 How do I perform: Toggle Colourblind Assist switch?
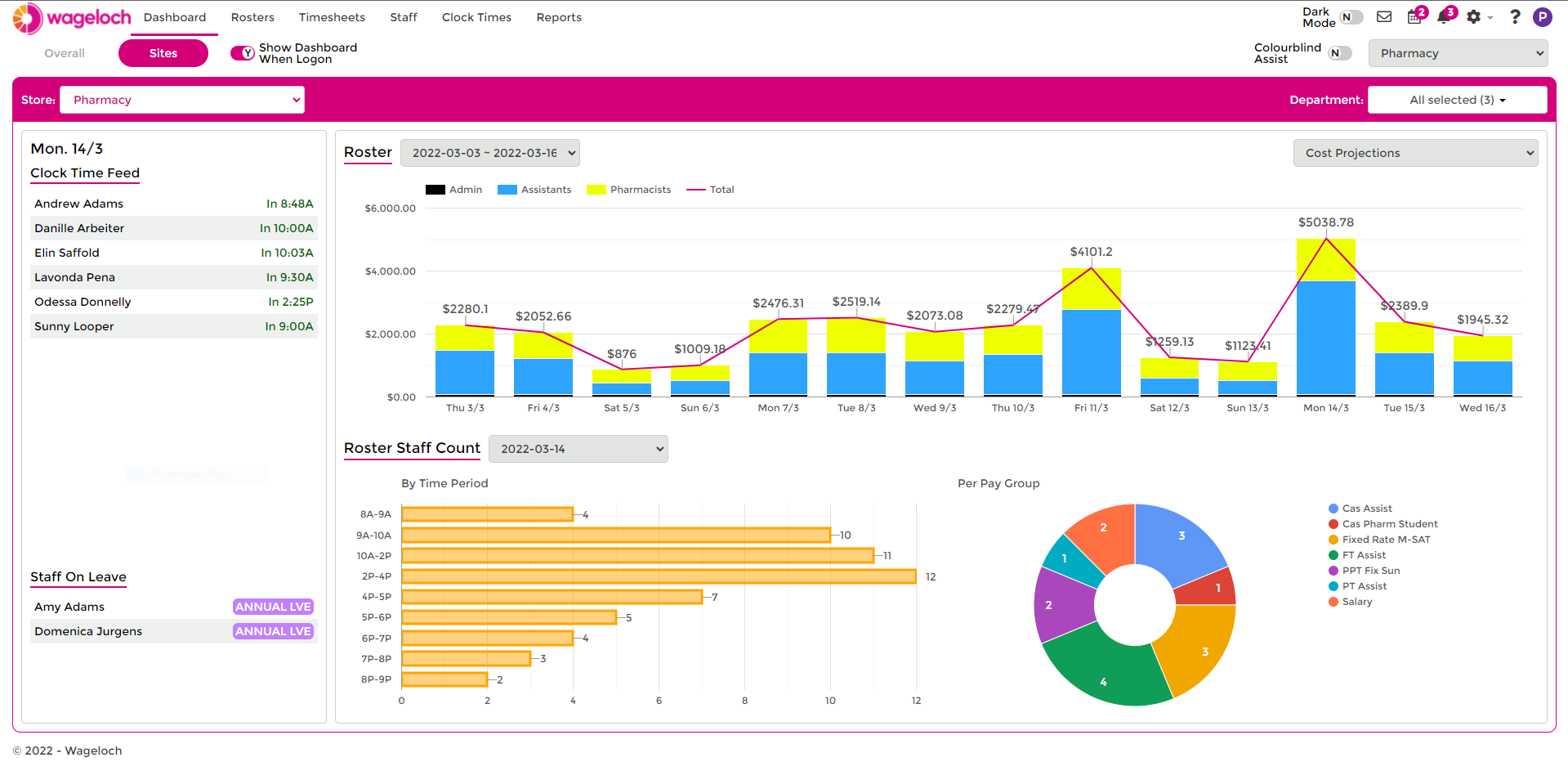tap(1340, 53)
